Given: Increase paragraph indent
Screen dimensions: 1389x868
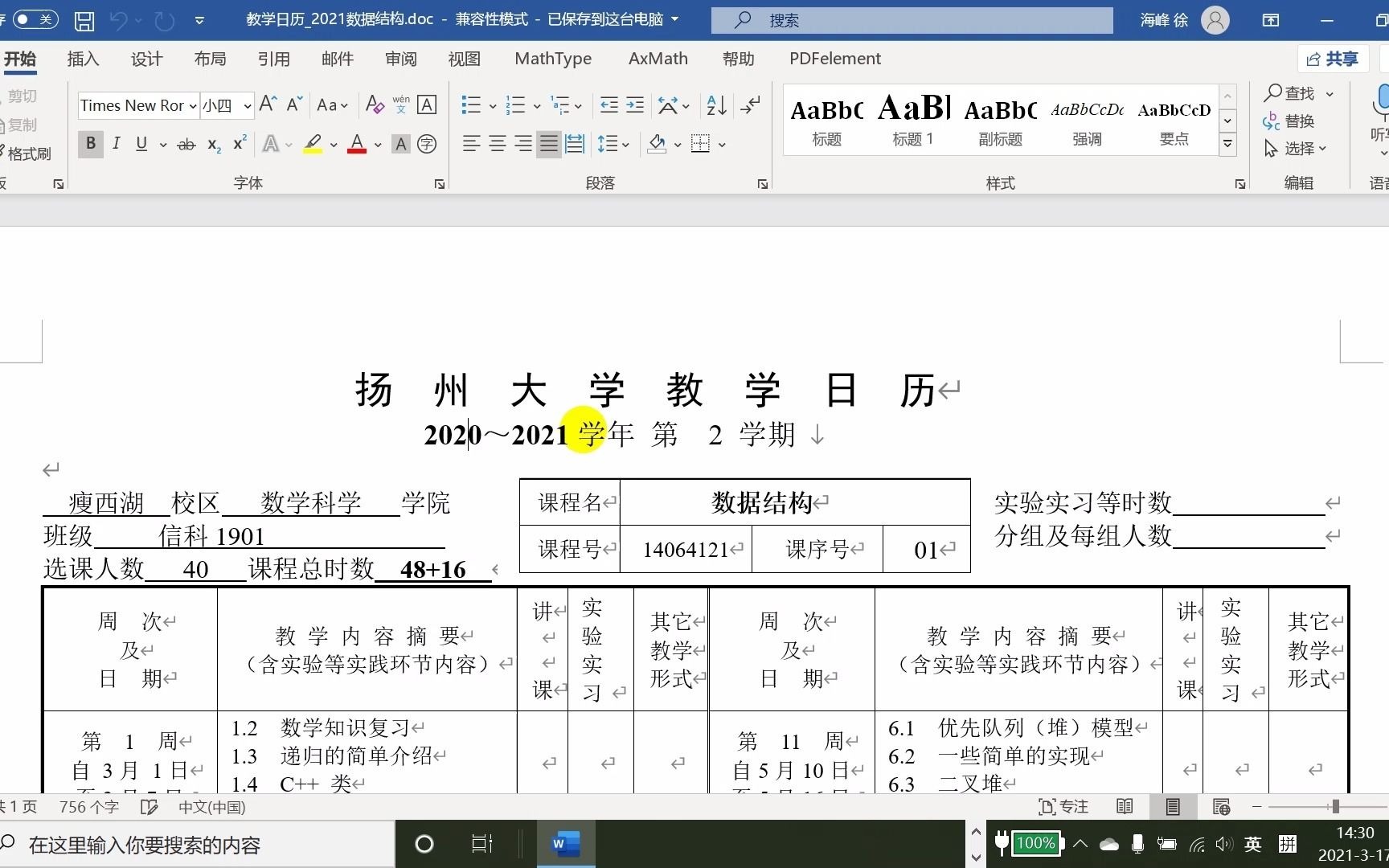Looking at the screenshot, I should click(x=635, y=105).
